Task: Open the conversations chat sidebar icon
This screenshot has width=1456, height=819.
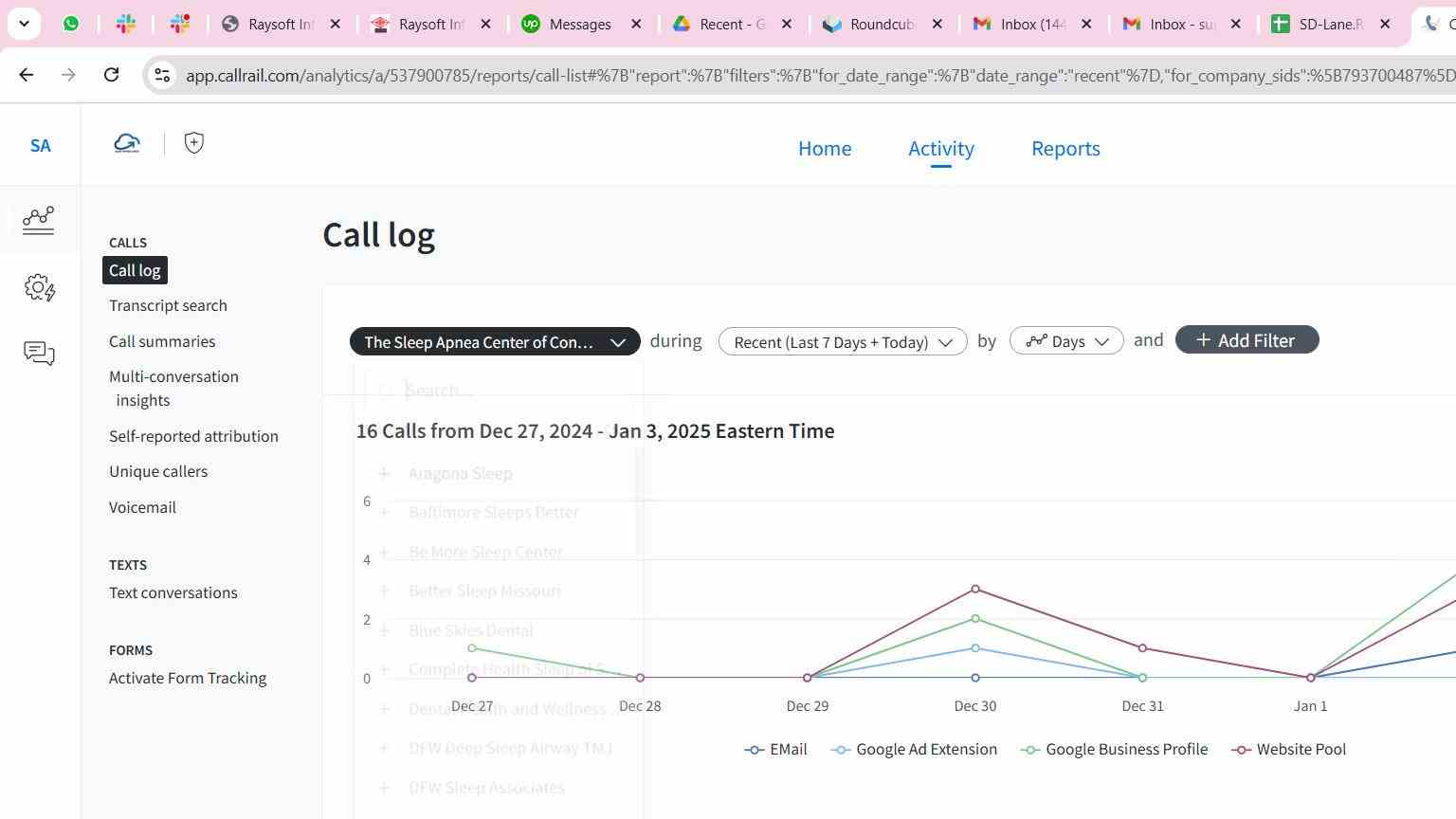Action: pyautogui.click(x=39, y=354)
